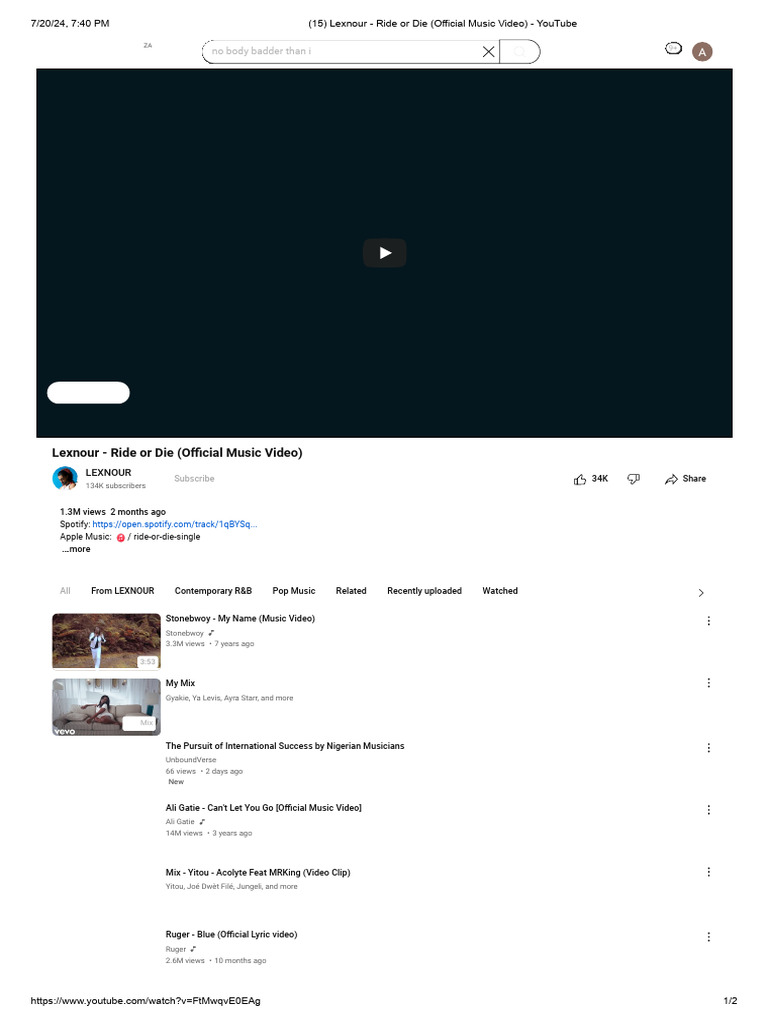The image size is (768, 1024).
Task: Open three-dot menu for My Mix
Action: [x=709, y=683]
